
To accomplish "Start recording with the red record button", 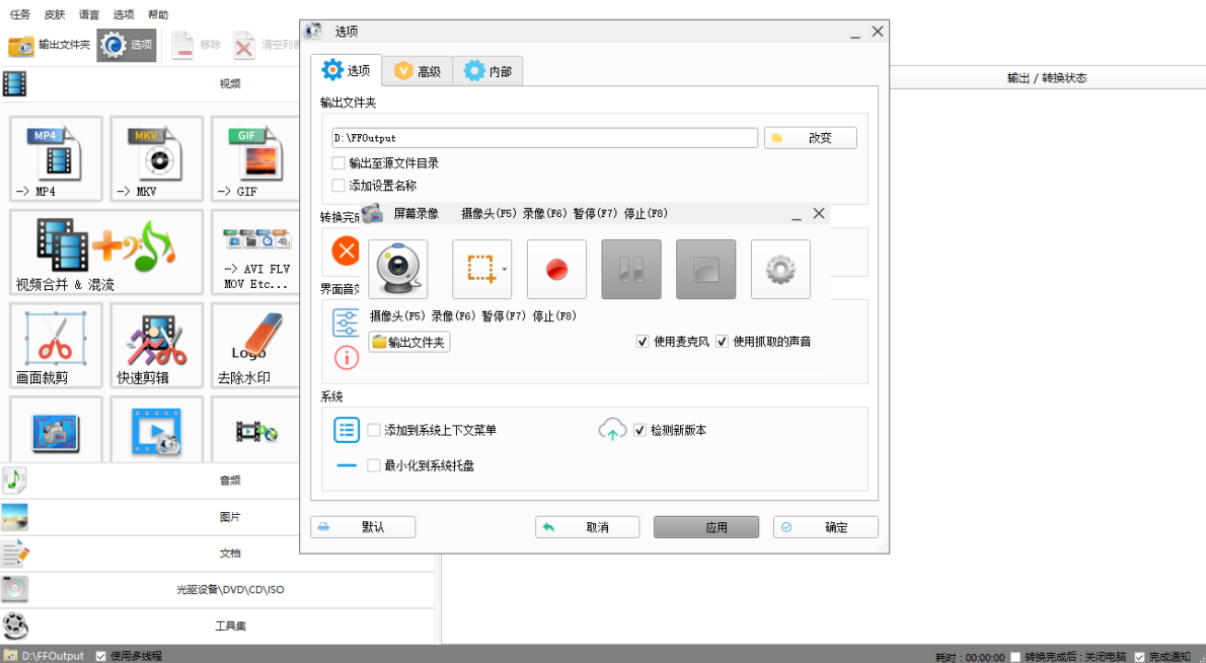I will pyautogui.click(x=556, y=269).
